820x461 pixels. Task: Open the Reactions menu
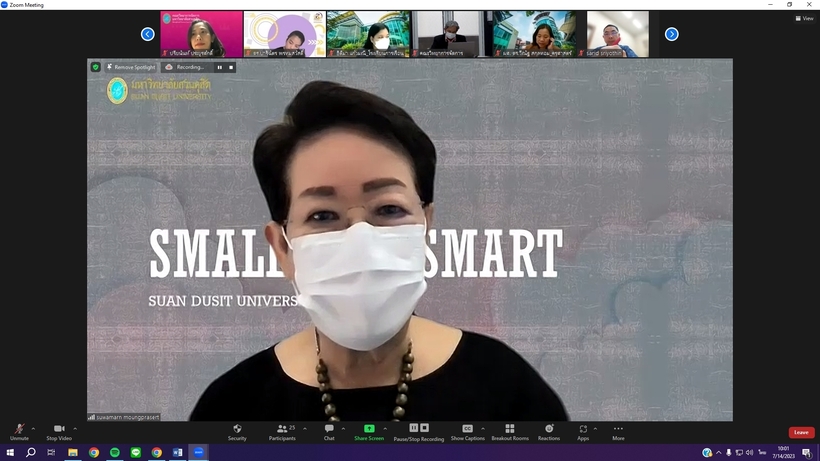[549, 432]
